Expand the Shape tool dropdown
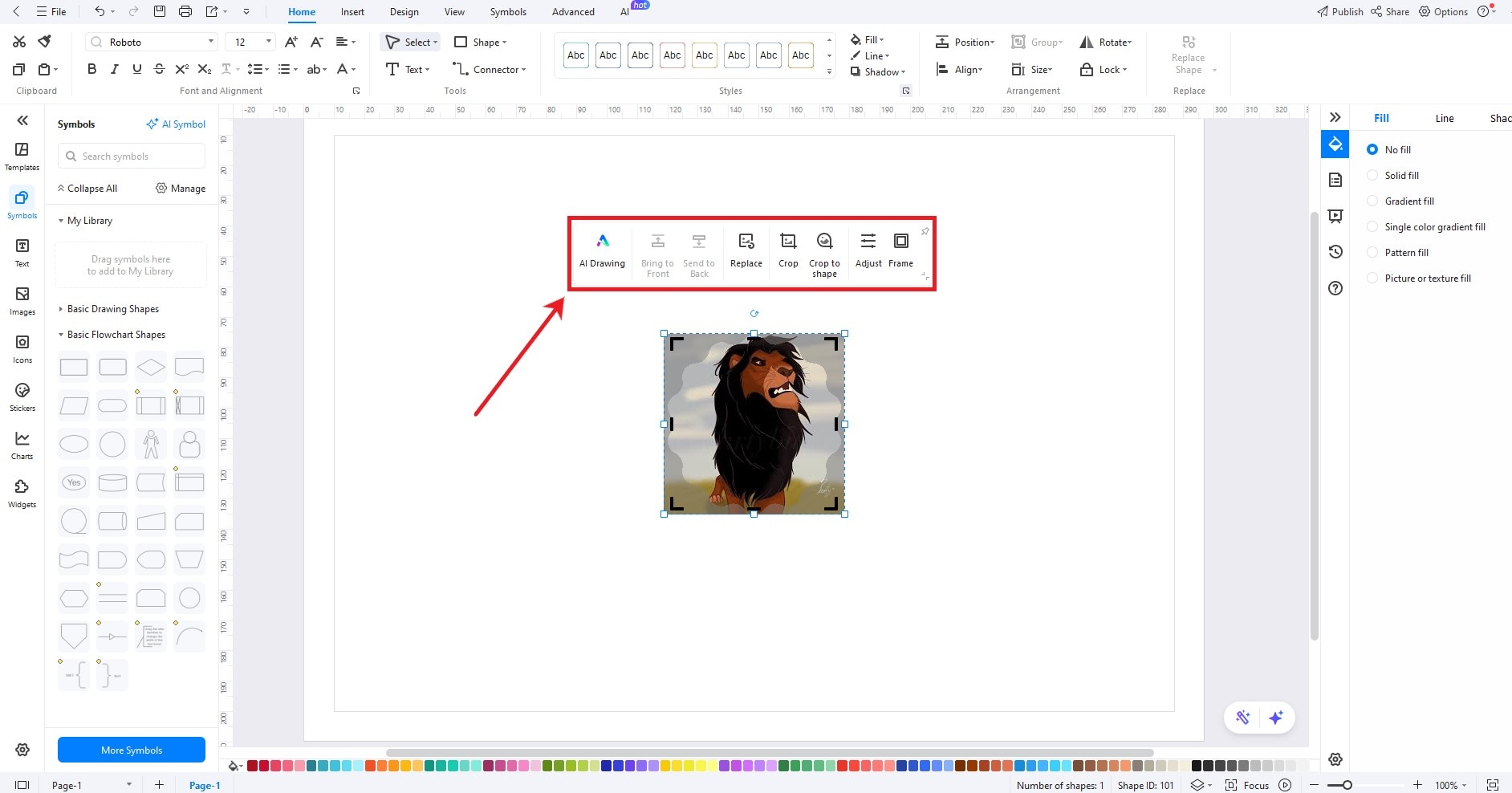Viewport: 1512px width, 793px height. [504, 43]
